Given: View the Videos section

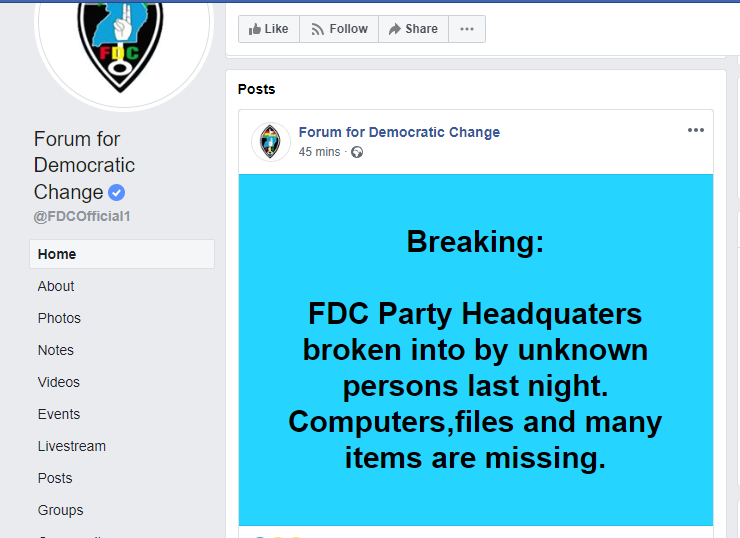Looking at the screenshot, I should tap(59, 382).
